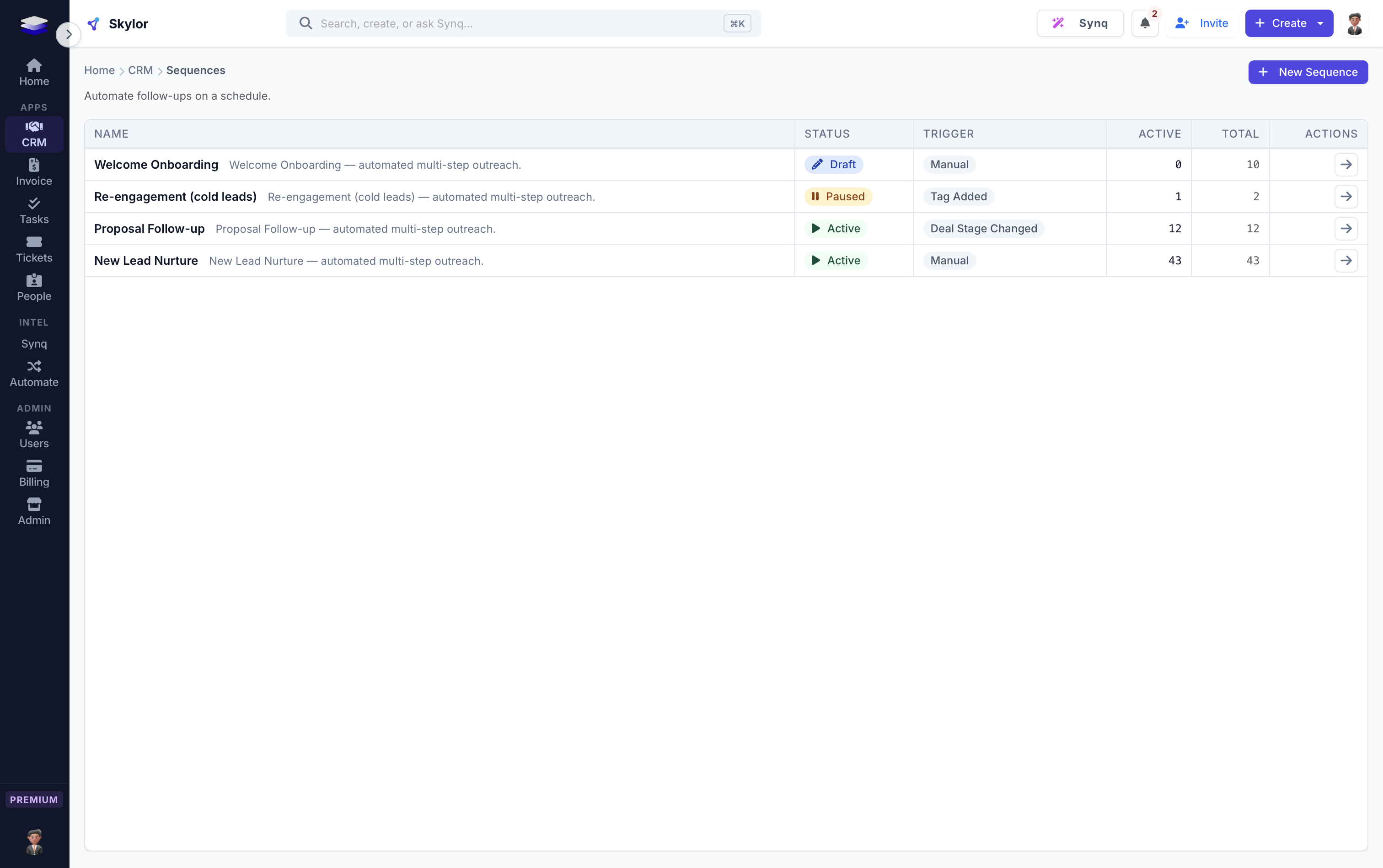Open New Lead Nurture arrow action
Viewport: 1383px width, 868px height.
pos(1345,261)
